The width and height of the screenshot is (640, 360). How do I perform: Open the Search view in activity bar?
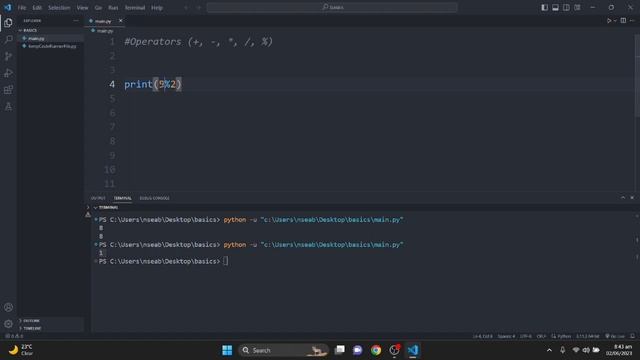(x=8, y=40)
